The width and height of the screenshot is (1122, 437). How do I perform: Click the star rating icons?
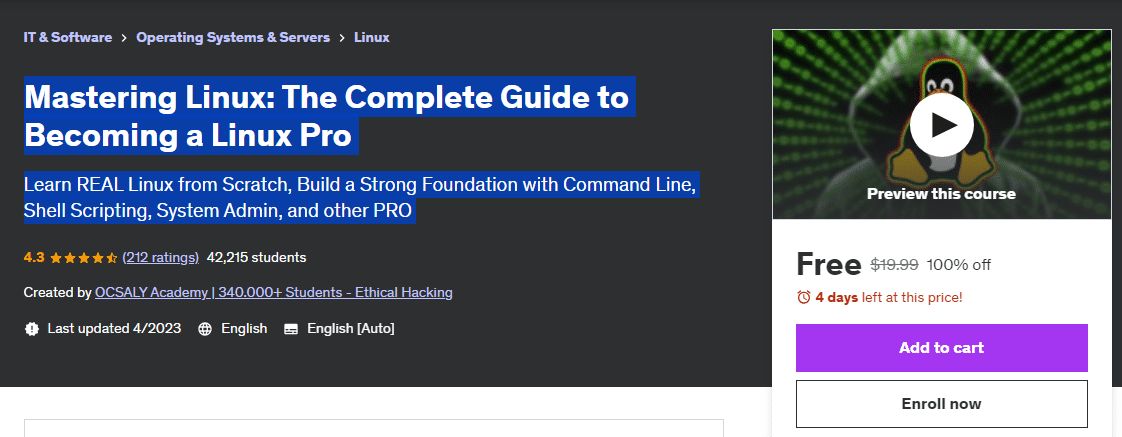[x=84, y=258]
